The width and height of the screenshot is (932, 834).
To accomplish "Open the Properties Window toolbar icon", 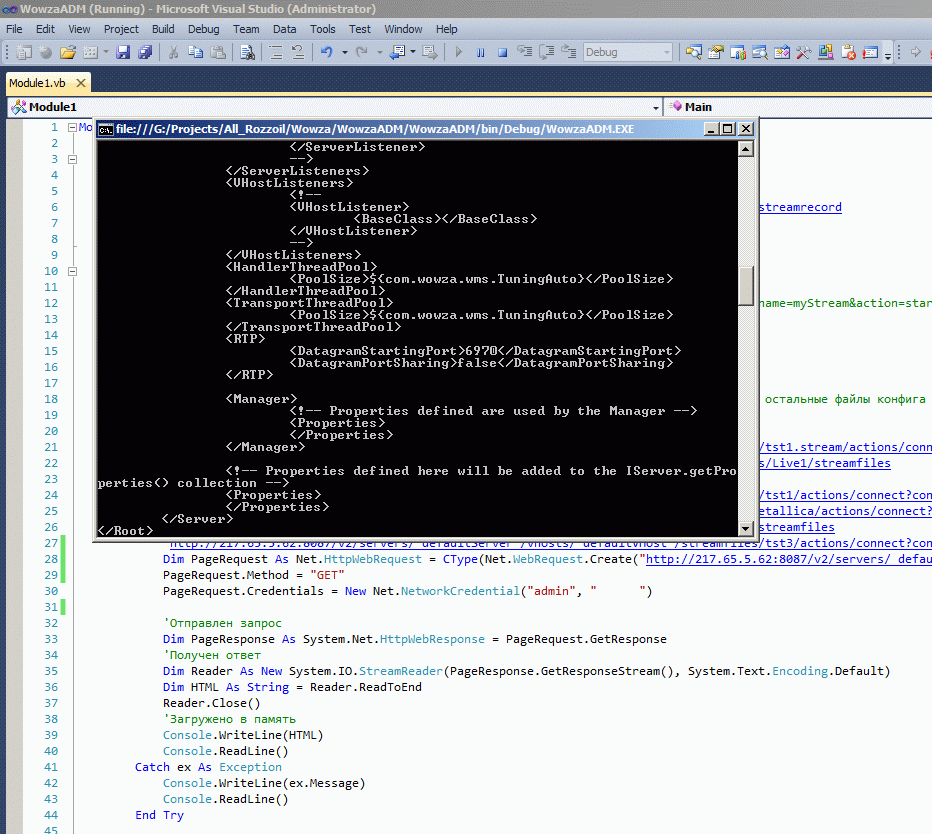I will point(716,52).
